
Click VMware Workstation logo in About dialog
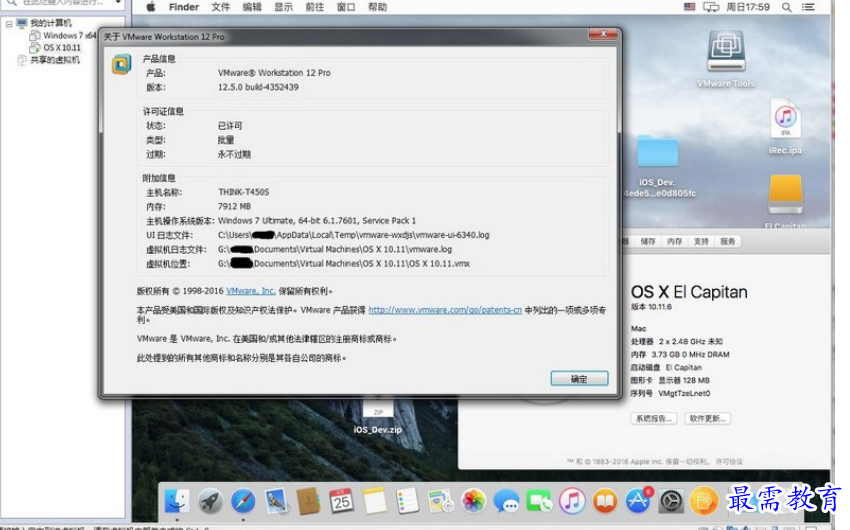click(121, 64)
